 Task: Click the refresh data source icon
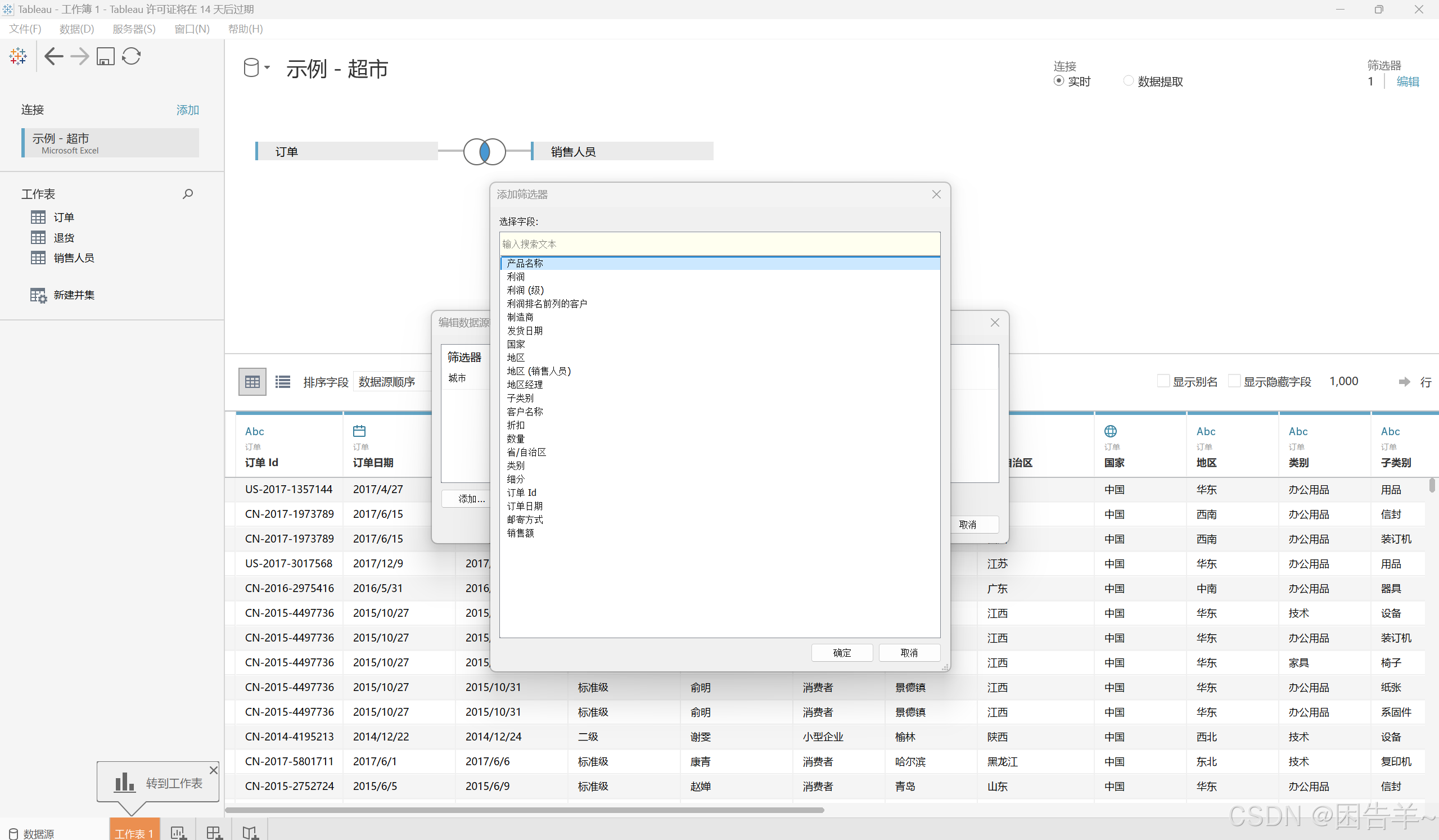tap(132, 56)
